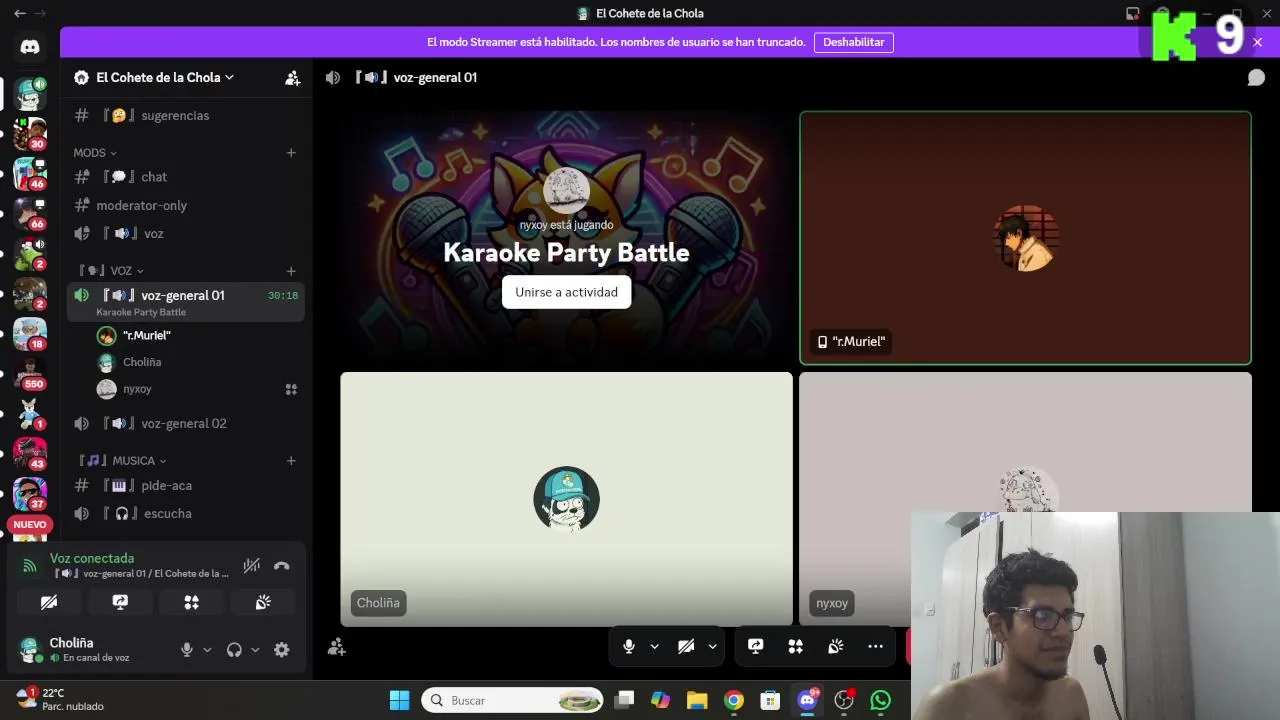The width and height of the screenshot is (1280, 720).
Task: Share screen from the Voz conectada panel
Action: [120, 602]
